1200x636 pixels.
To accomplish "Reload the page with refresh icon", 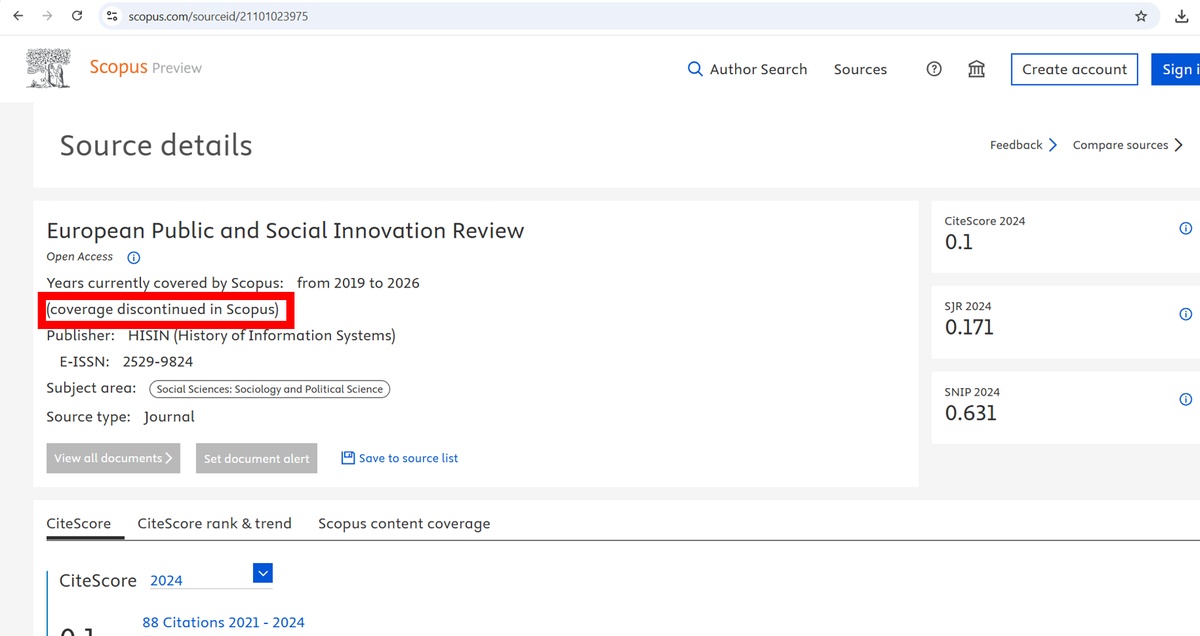I will pos(77,16).
